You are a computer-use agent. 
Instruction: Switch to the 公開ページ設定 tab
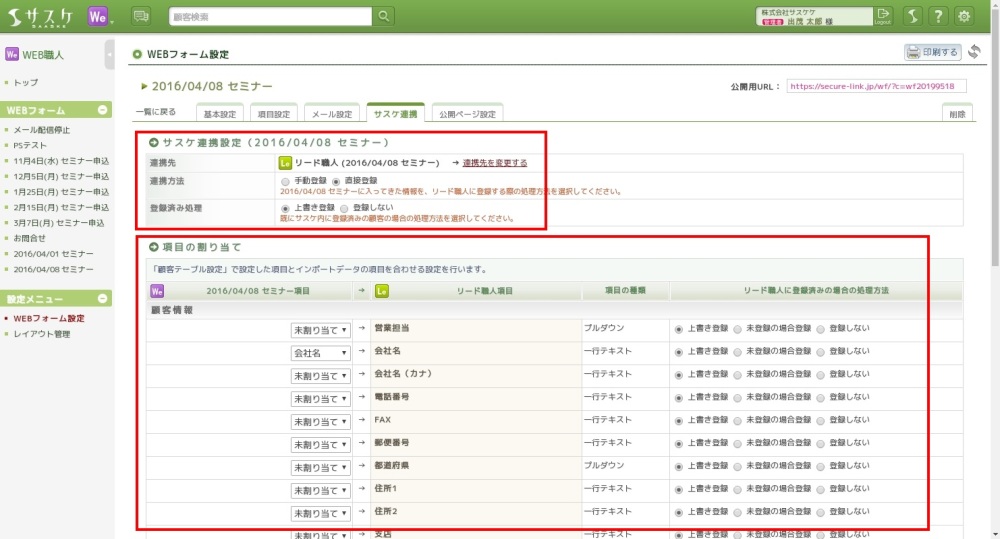coord(467,114)
